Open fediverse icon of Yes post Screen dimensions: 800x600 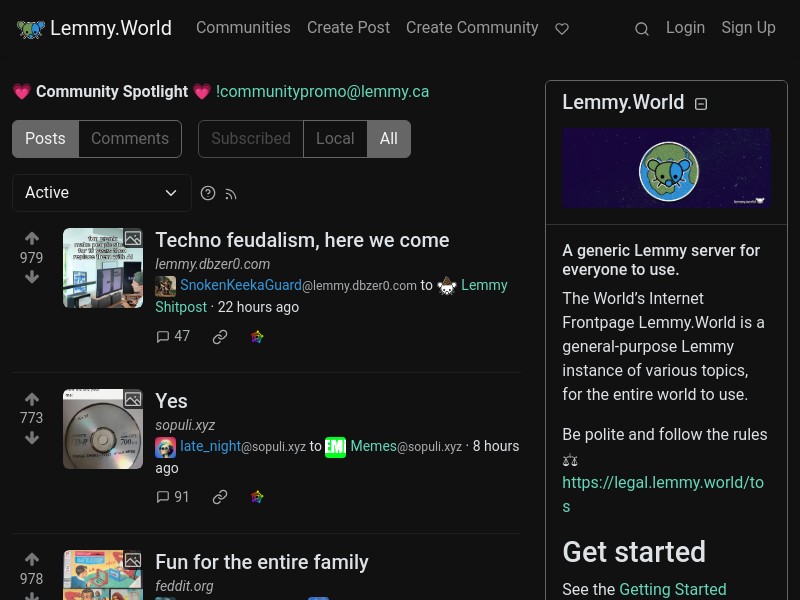257,497
